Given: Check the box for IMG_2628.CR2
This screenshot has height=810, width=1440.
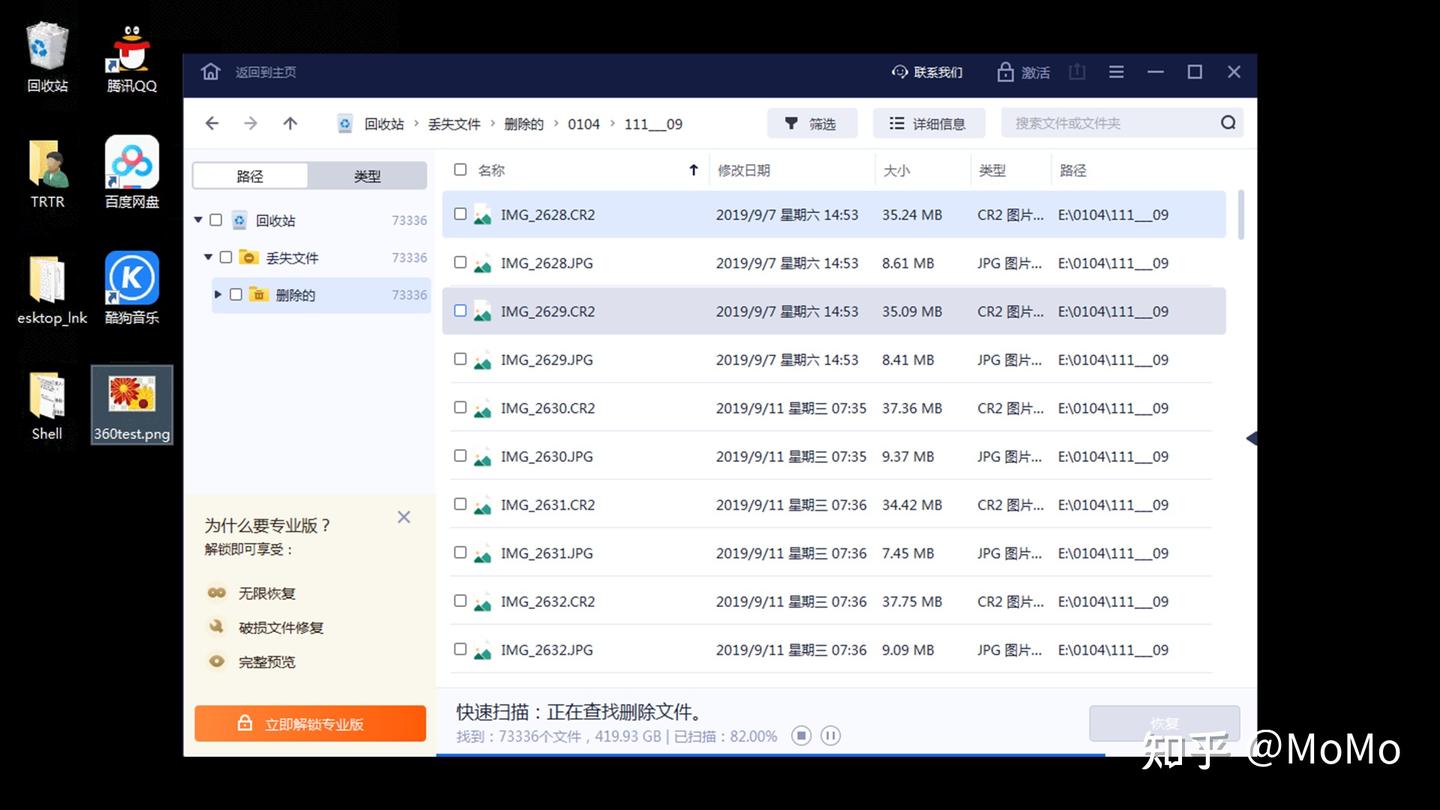Looking at the screenshot, I should click(460, 214).
